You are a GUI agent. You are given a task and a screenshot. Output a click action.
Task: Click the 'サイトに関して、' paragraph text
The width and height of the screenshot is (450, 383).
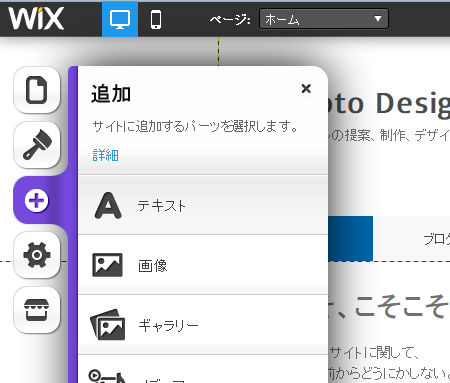374,352
